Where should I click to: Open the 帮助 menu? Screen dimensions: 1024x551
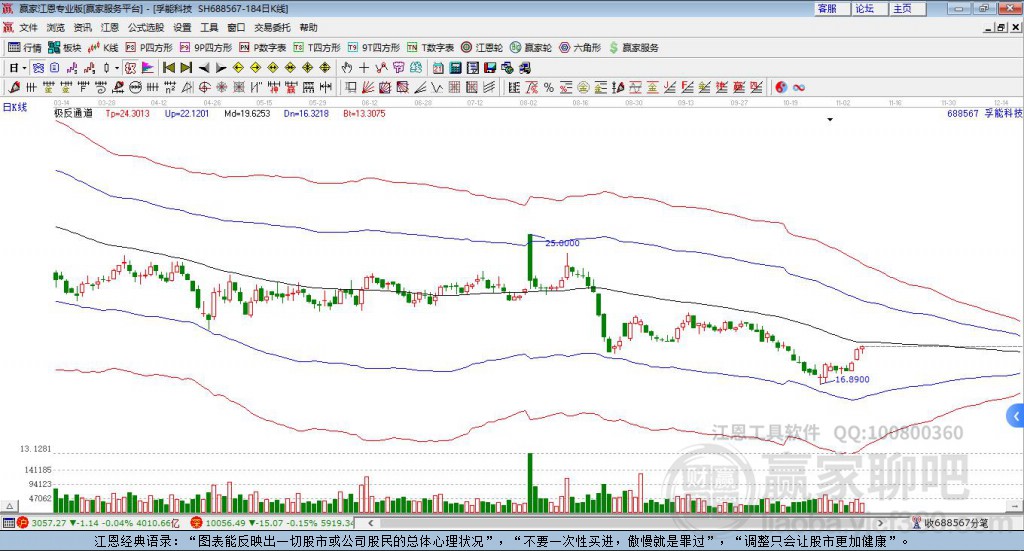pos(308,27)
